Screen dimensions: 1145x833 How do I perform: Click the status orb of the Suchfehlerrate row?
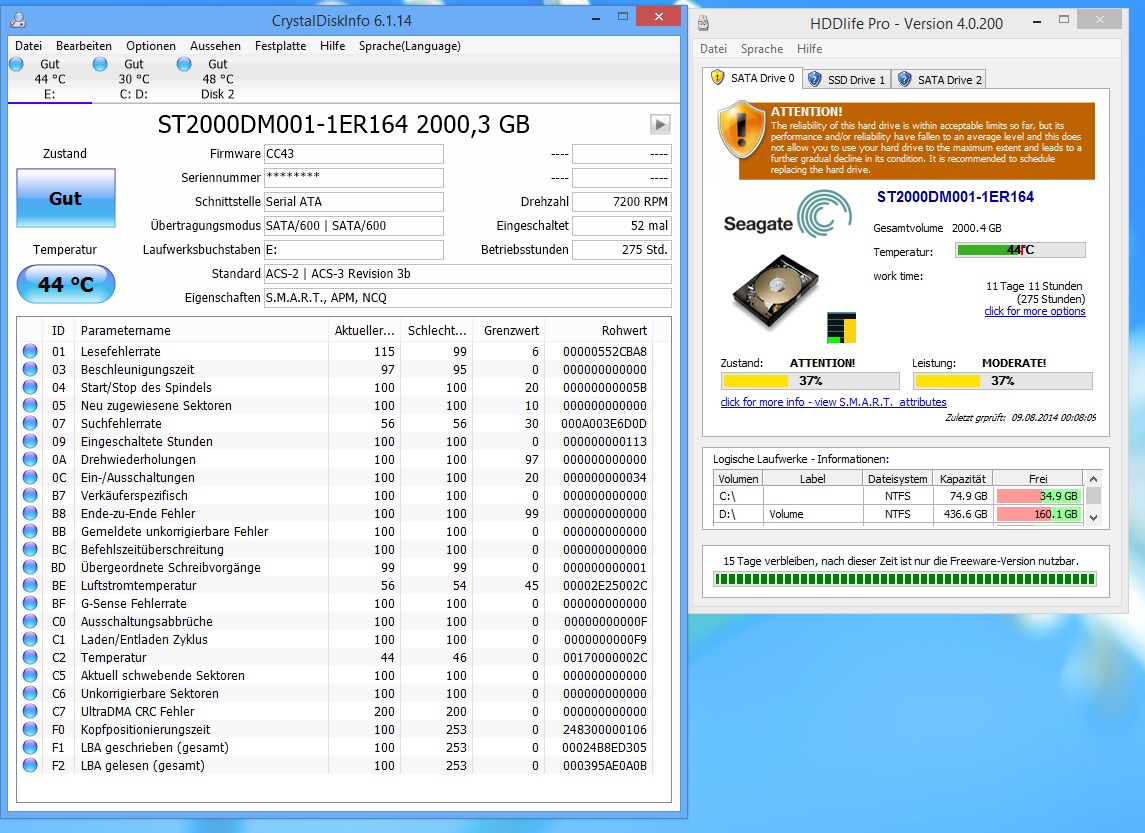click(30, 423)
